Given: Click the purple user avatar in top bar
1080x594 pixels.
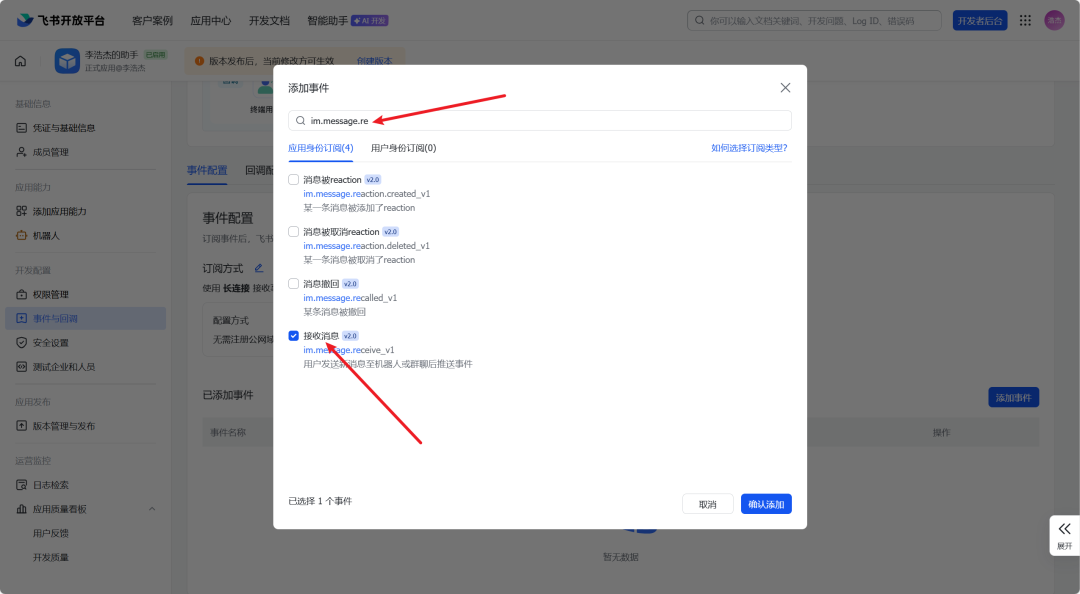Looking at the screenshot, I should coord(1054,19).
